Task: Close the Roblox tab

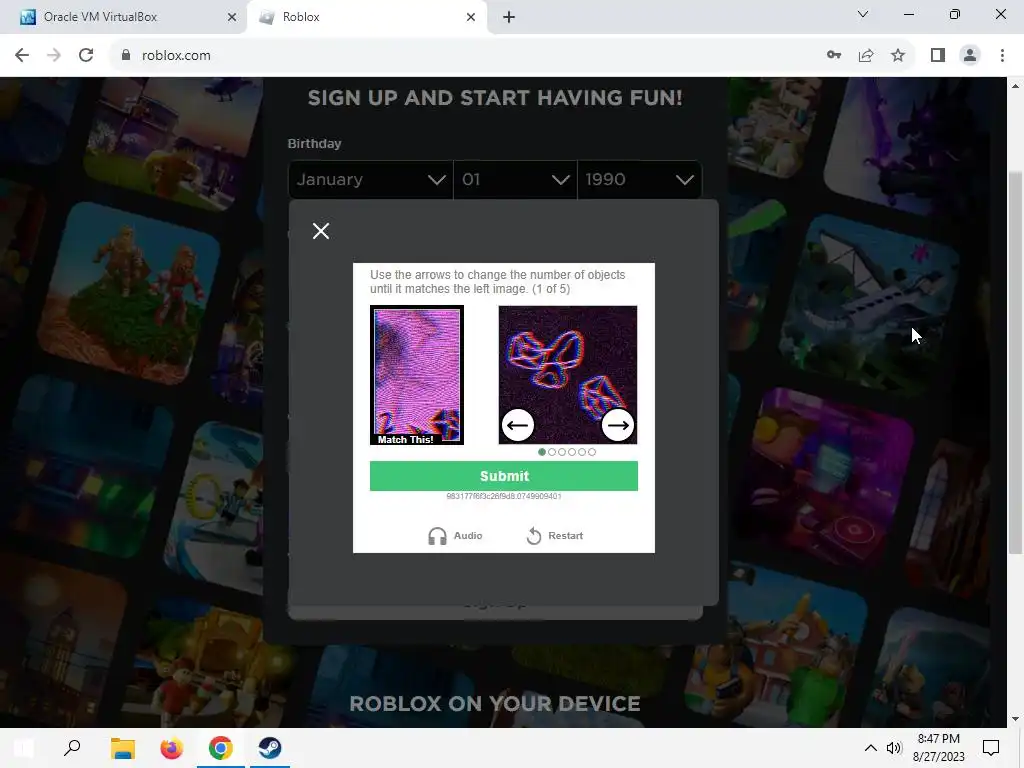Action: point(471,18)
